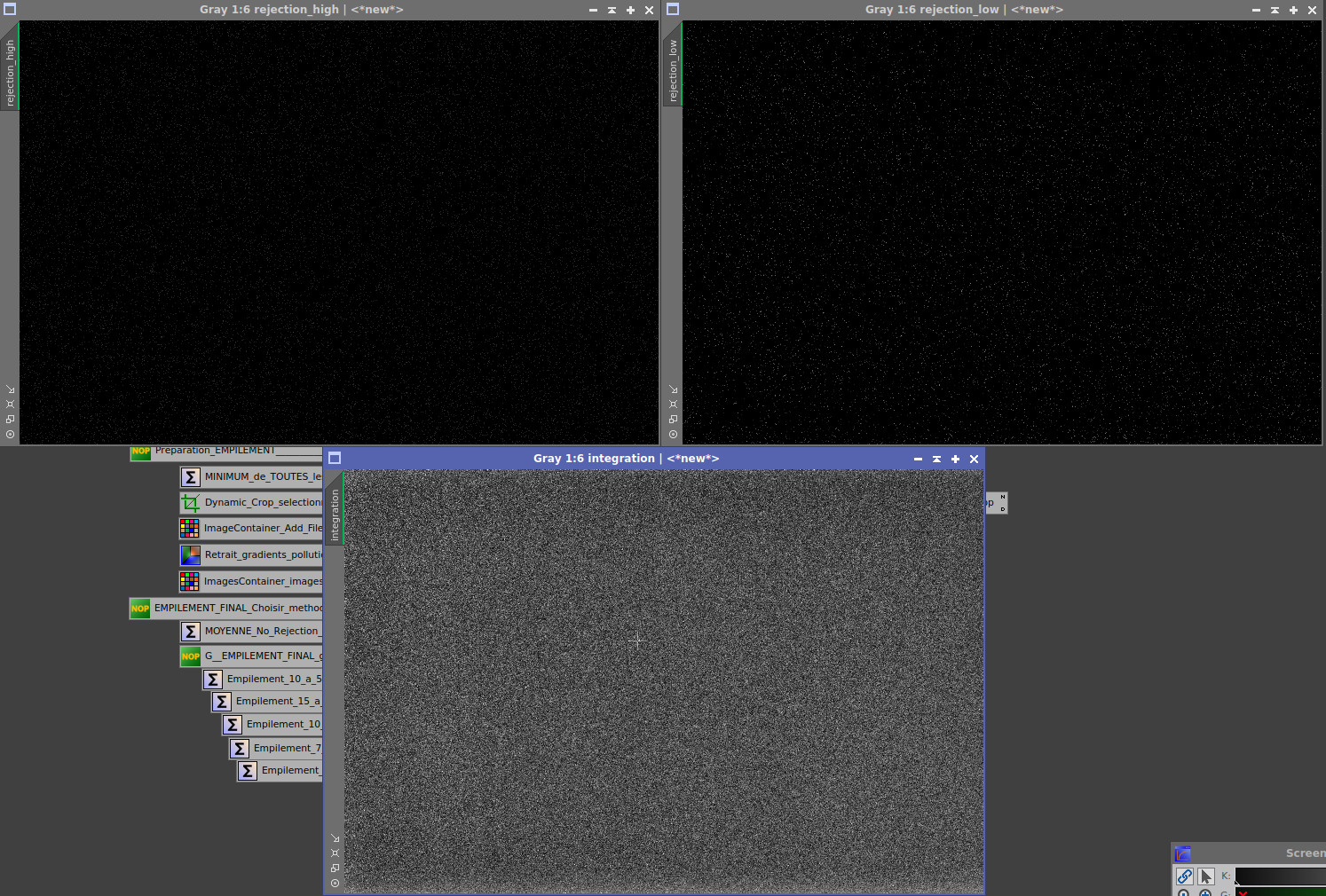Click the EMPILEMENT_FINAL_Choisir_methode NOP icon

point(139,609)
